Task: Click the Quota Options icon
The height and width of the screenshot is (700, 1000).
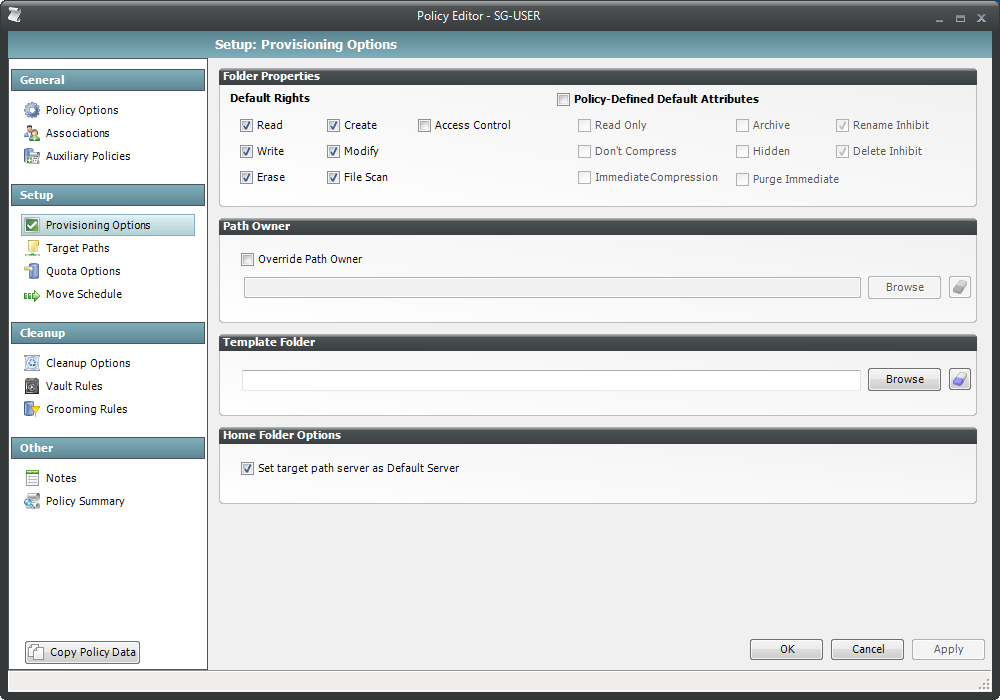Action: pos(31,271)
